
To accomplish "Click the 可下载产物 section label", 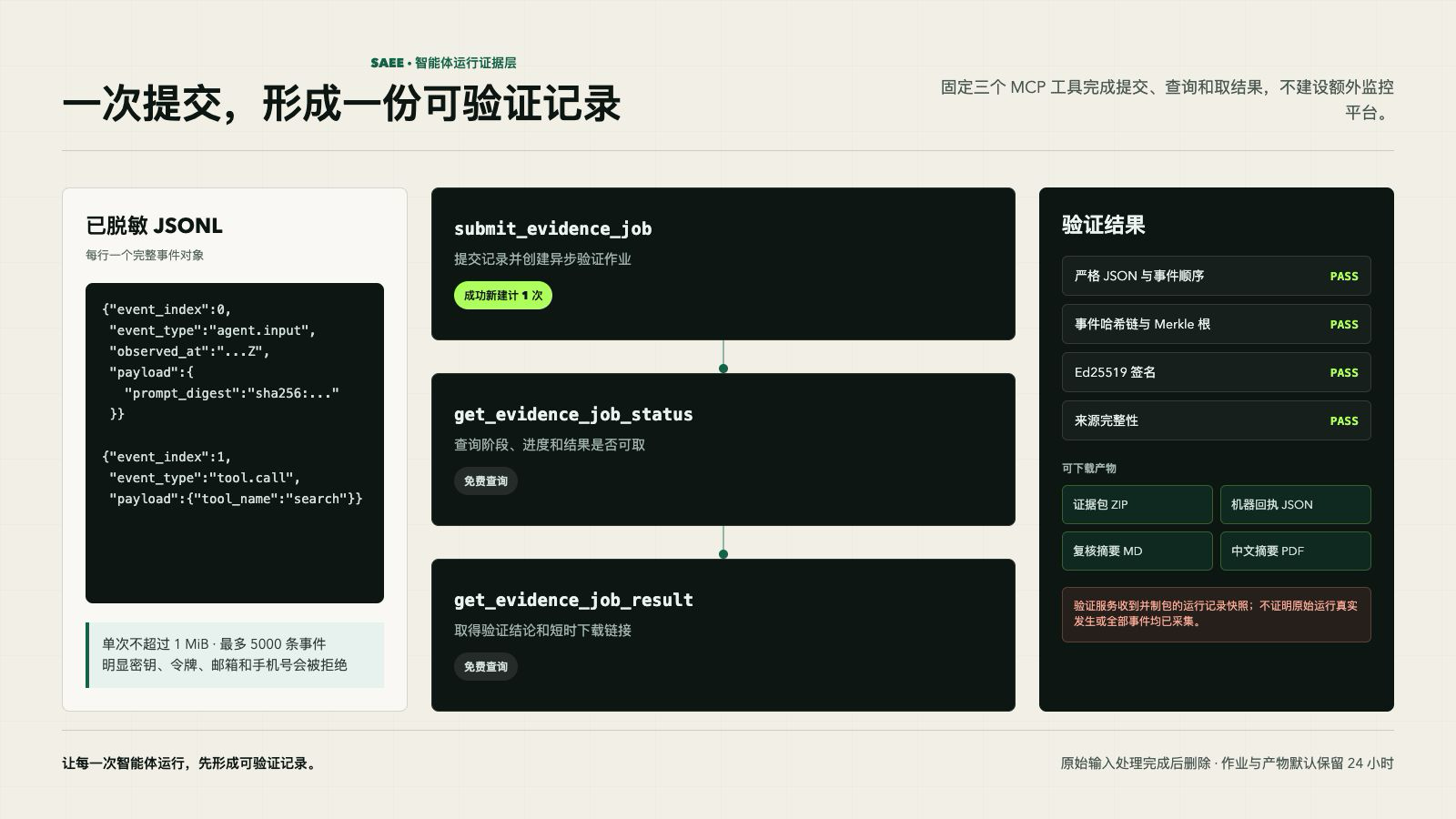I will [x=1089, y=468].
